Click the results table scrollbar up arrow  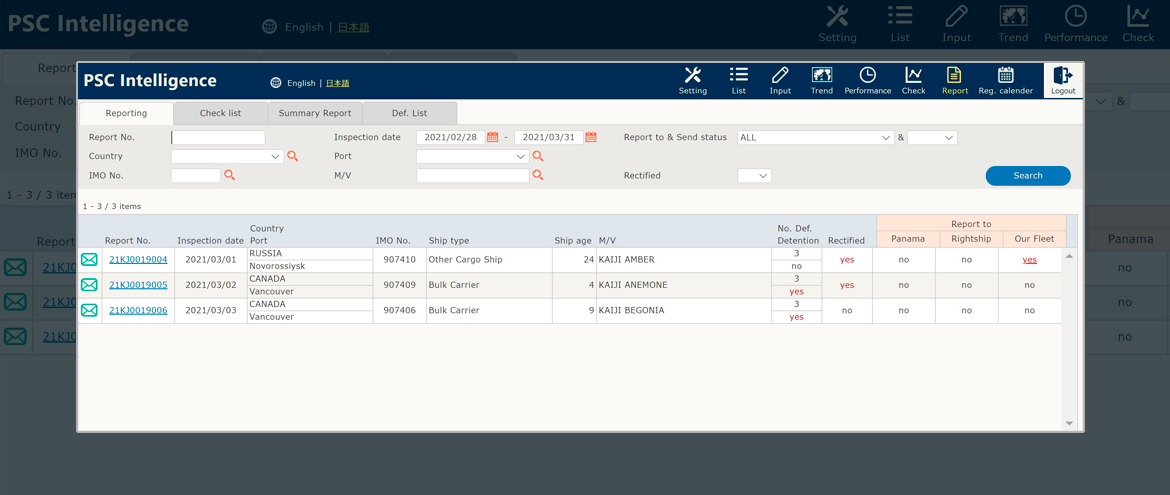tap(1069, 256)
